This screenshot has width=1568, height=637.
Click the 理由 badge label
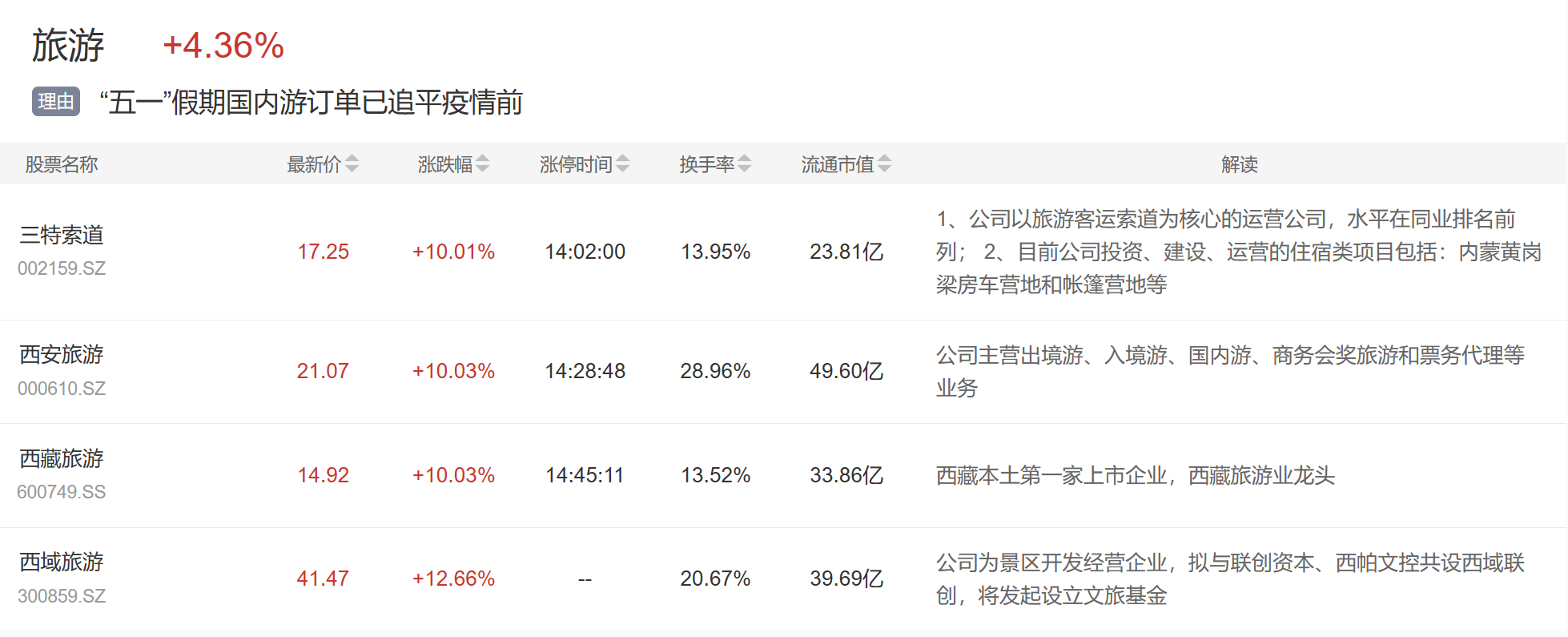tap(56, 102)
